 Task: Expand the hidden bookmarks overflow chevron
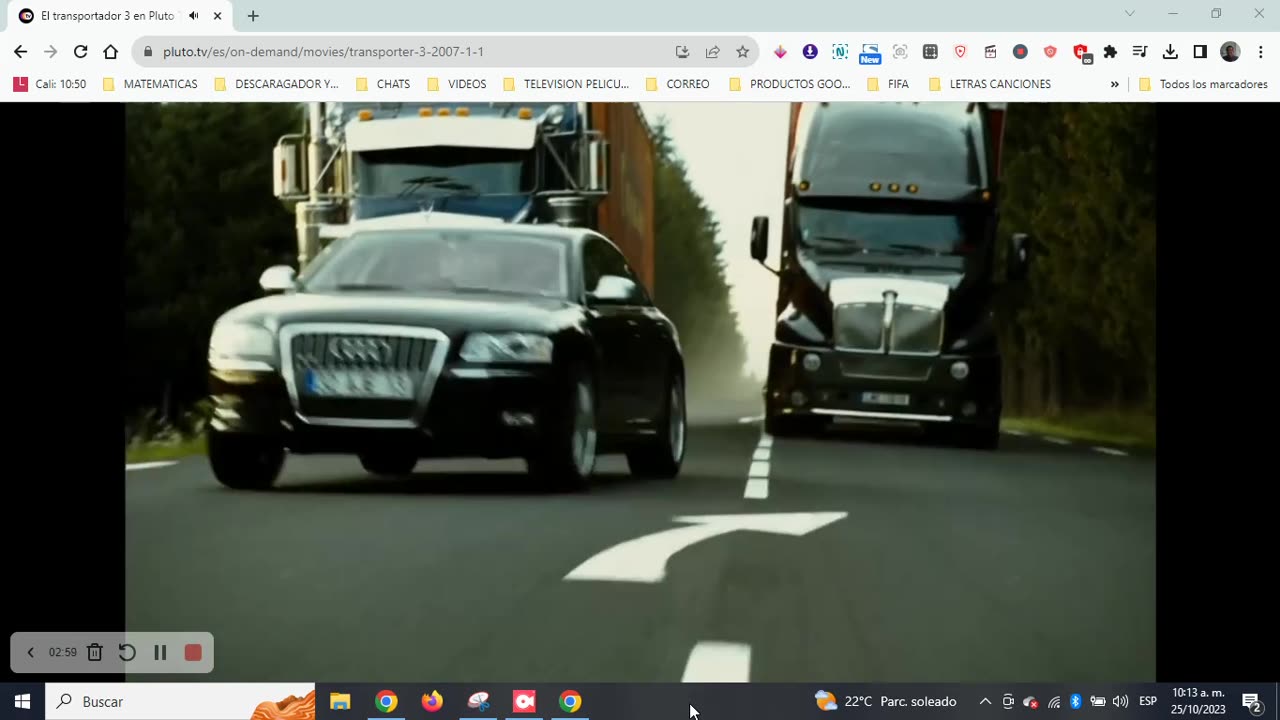[1114, 84]
